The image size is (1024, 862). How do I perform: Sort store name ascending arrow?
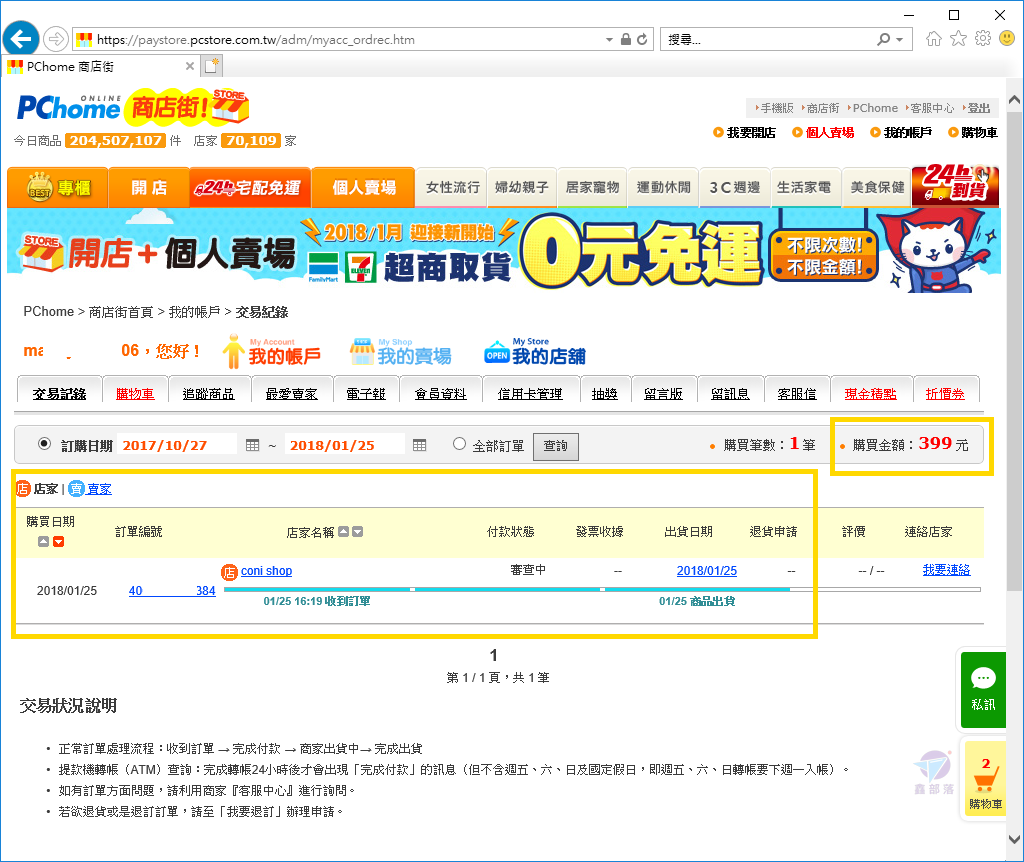[344, 532]
